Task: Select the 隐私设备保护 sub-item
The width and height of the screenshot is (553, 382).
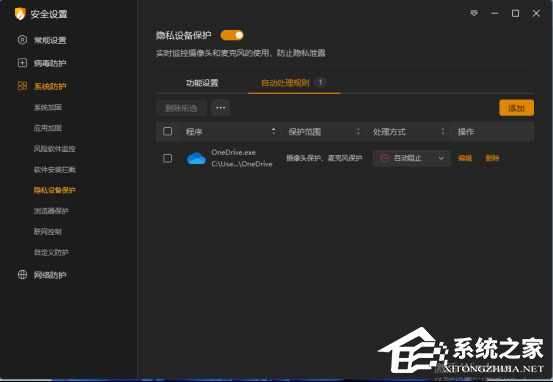Action: pos(54,190)
